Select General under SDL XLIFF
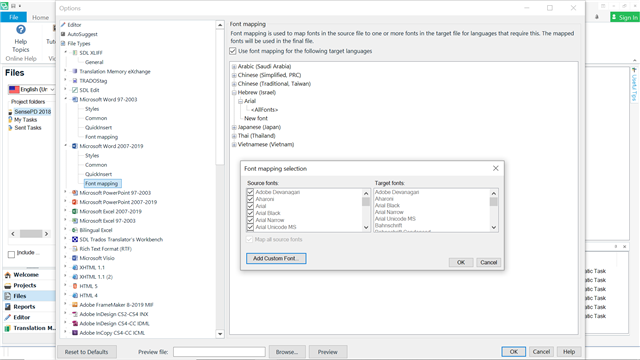This screenshot has height=360, width=640. tap(94, 62)
